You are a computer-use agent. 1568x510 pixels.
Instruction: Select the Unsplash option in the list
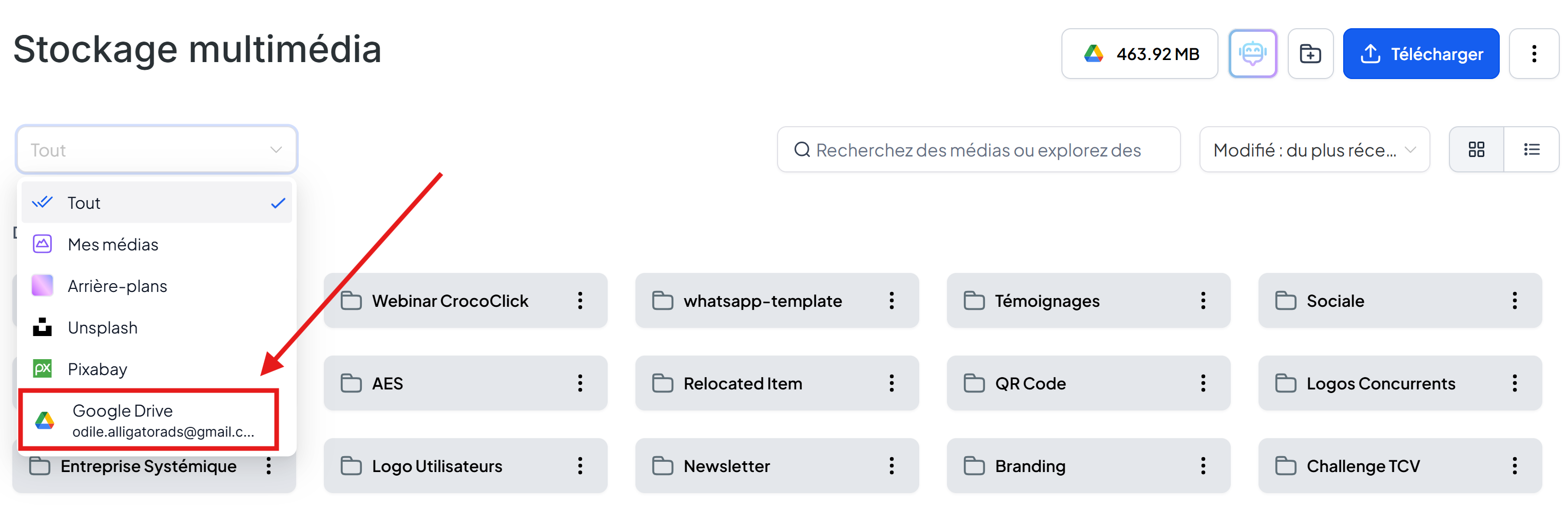(x=102, y=327)
